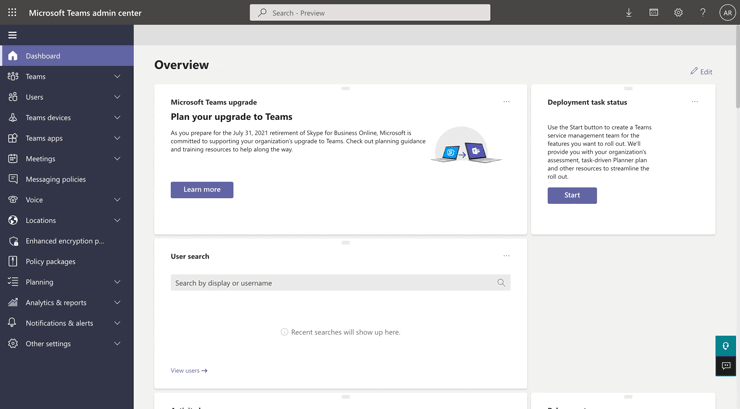Open the feedback chat icon at right edge

726,366
